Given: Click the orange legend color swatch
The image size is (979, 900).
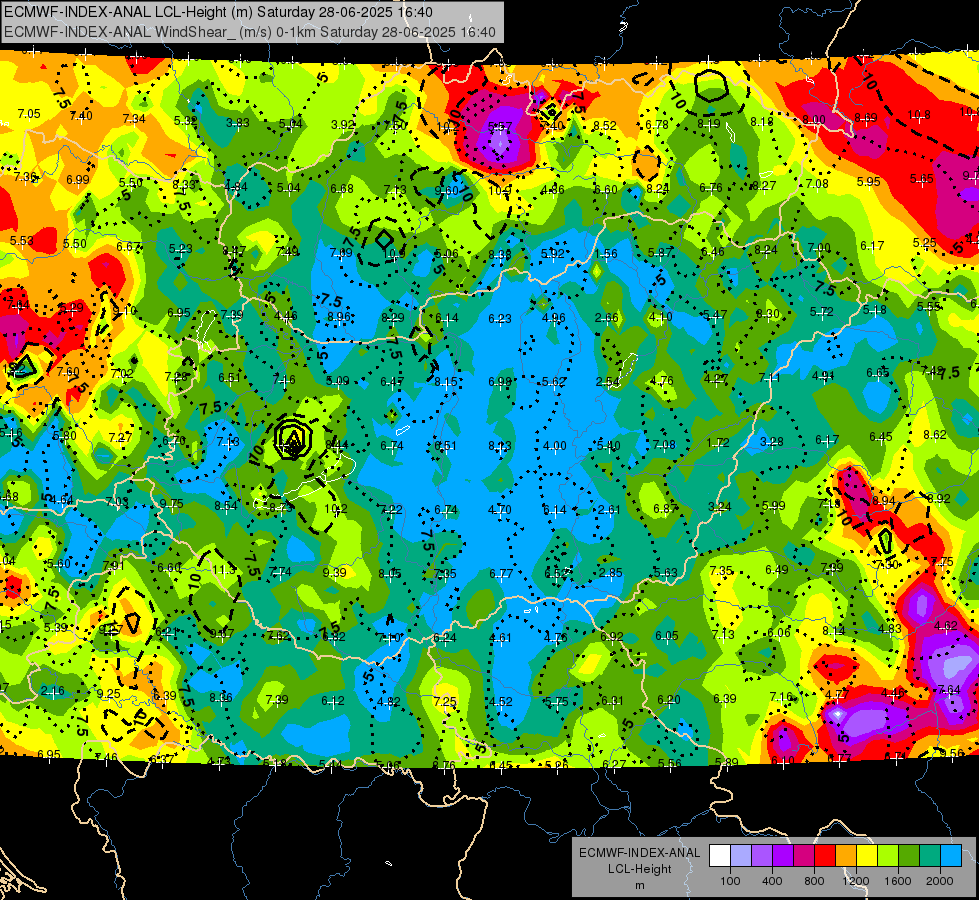Looking at the screenshot, I should [x=846, y=856].
